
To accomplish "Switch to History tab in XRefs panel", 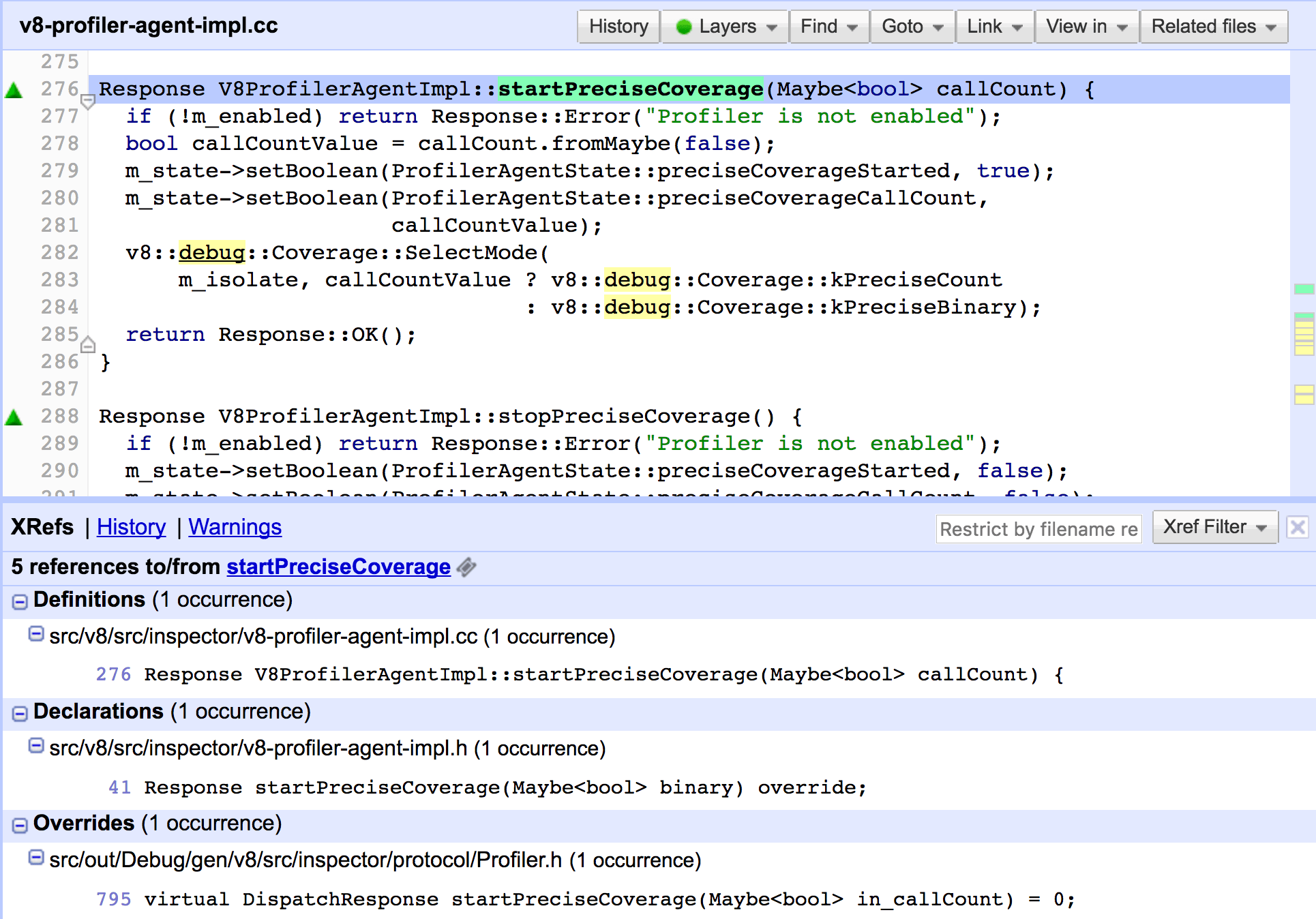I will pyautogui.click(x=131, y=527).
